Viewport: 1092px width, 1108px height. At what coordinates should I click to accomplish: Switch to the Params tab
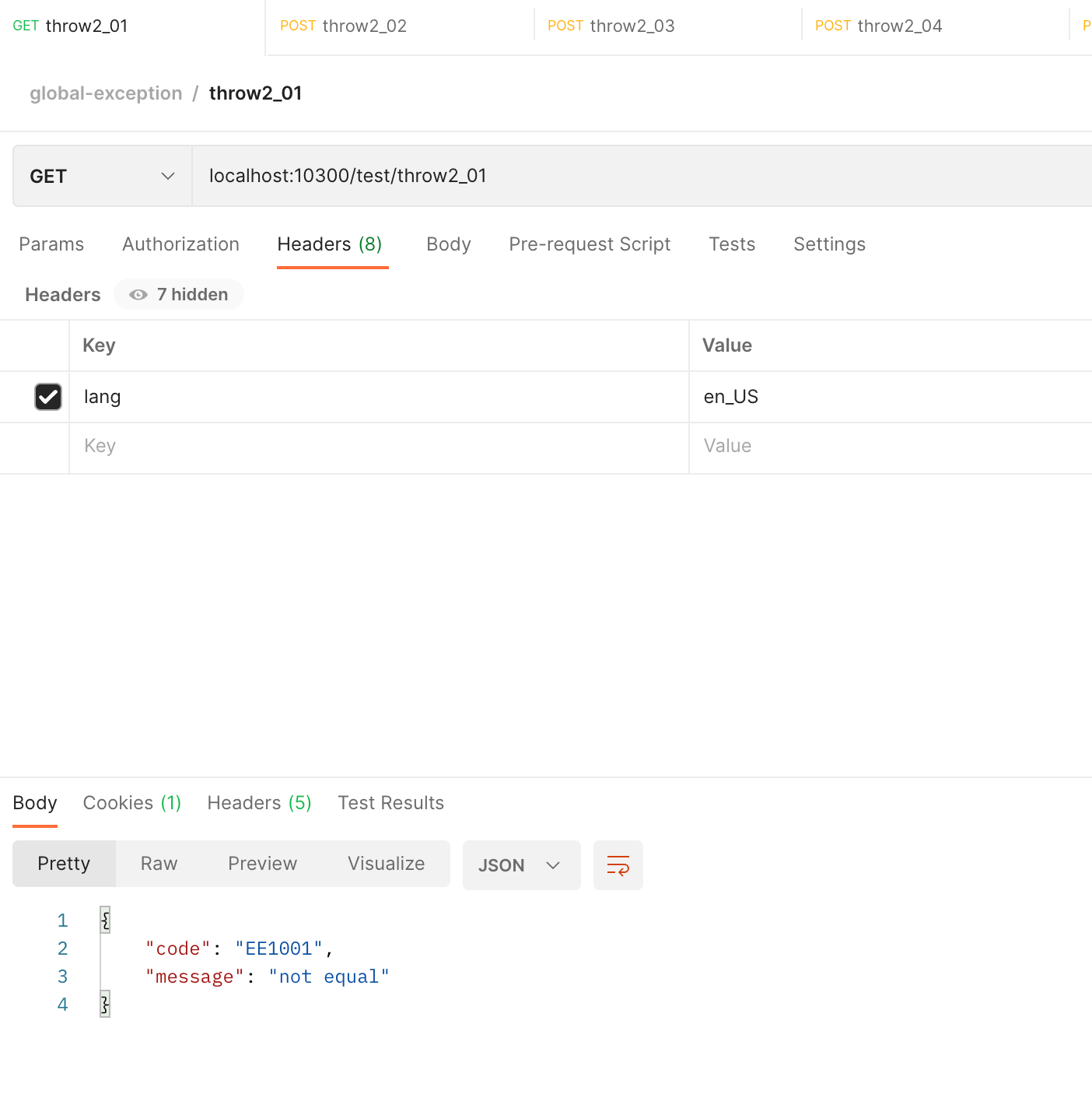click(x=51, y=244)
